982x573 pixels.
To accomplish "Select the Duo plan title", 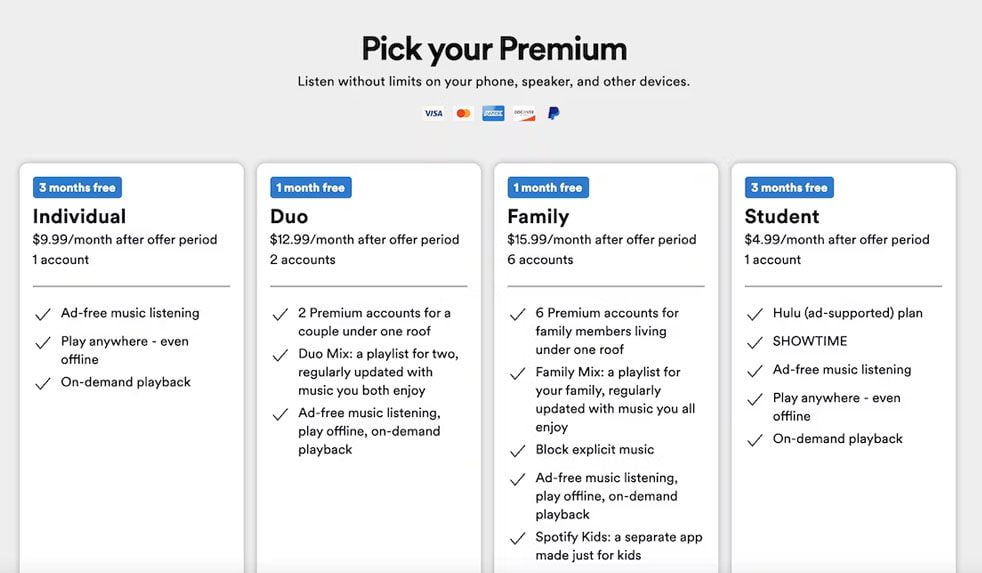I will tap(289, 217).
